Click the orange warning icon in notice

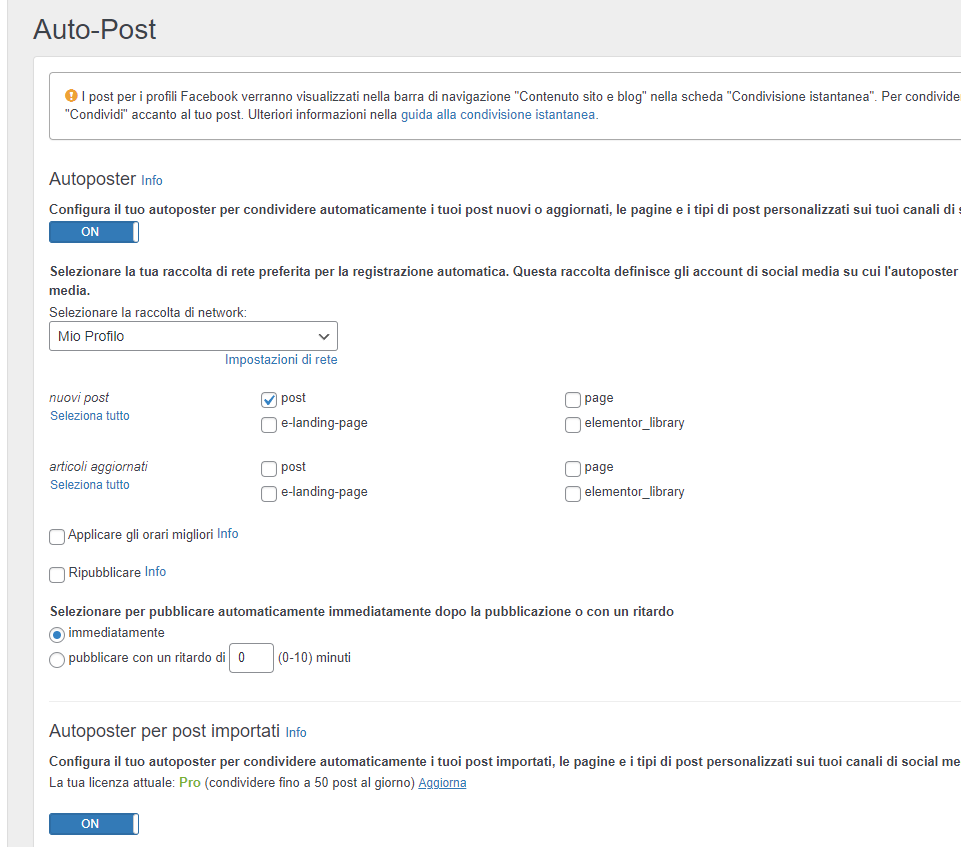(71, 96)
